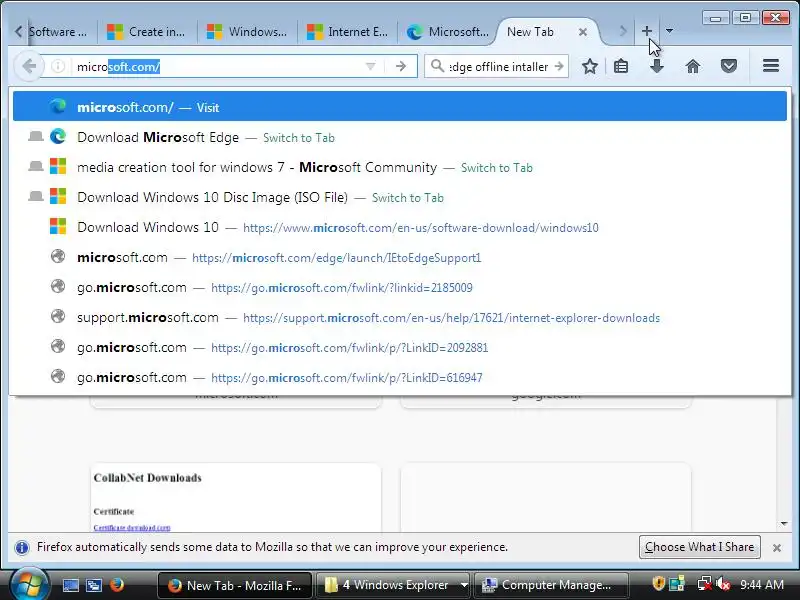Switch to the Create in... tab
Image resolution: width=800 pixels, height=600 pixels.
click(146, 32)
